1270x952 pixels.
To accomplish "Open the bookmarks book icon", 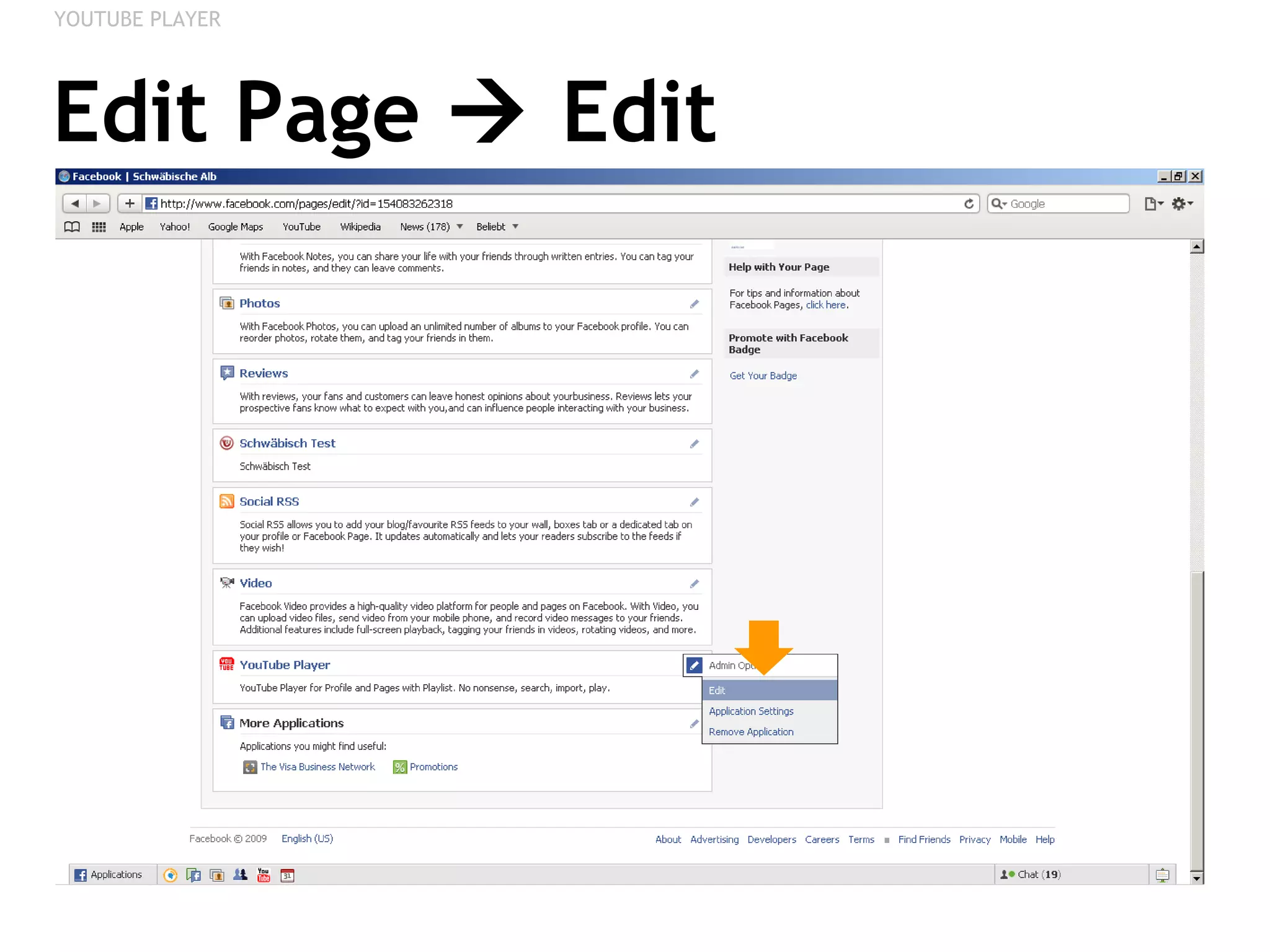I will (72, 227).
